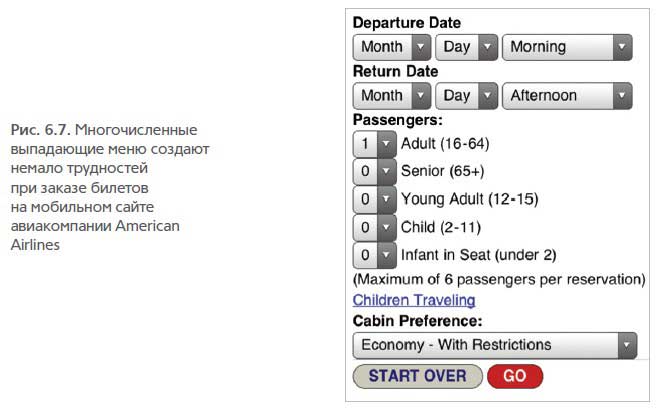Click arrow icon on cabin preference selector

(627, 345)
